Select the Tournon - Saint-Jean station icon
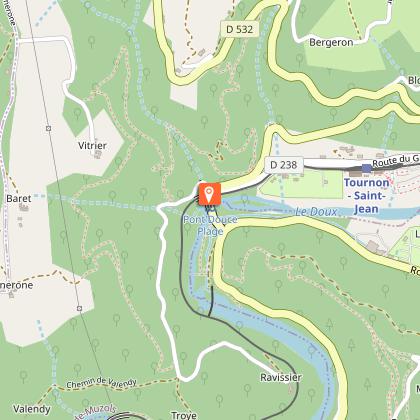 click(x=367, y=168)
